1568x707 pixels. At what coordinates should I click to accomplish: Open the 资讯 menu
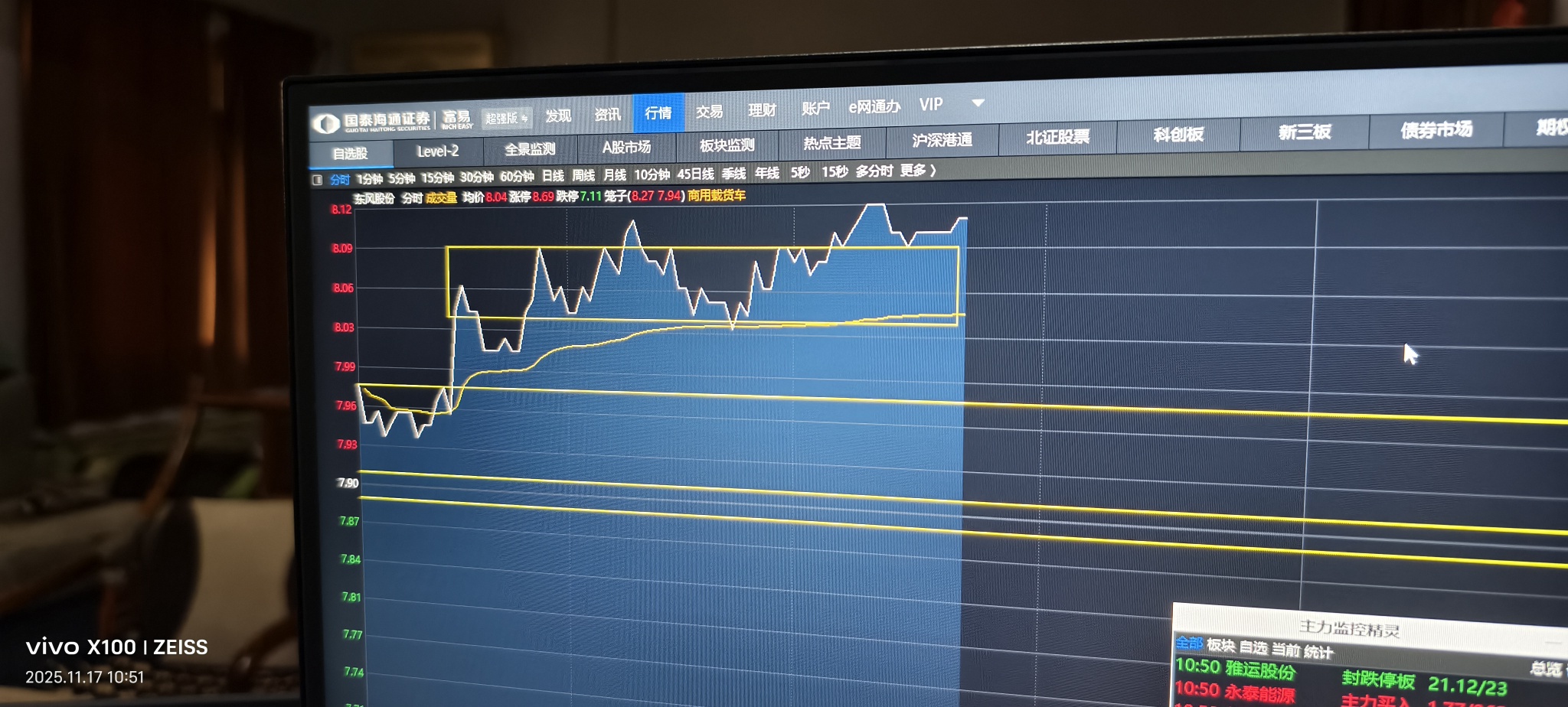(608, 114)
